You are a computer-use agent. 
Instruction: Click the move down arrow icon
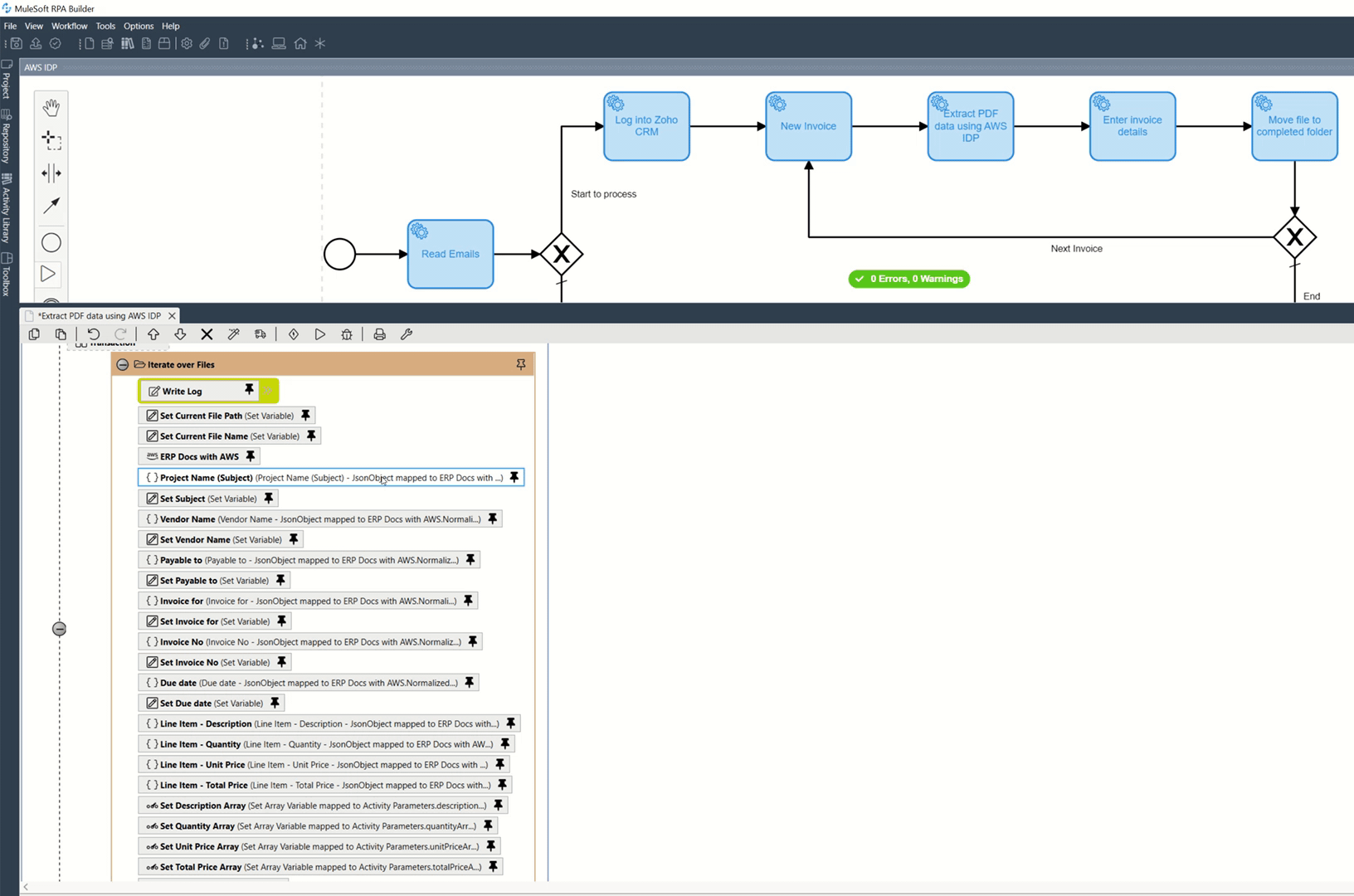tap(180, 334)
